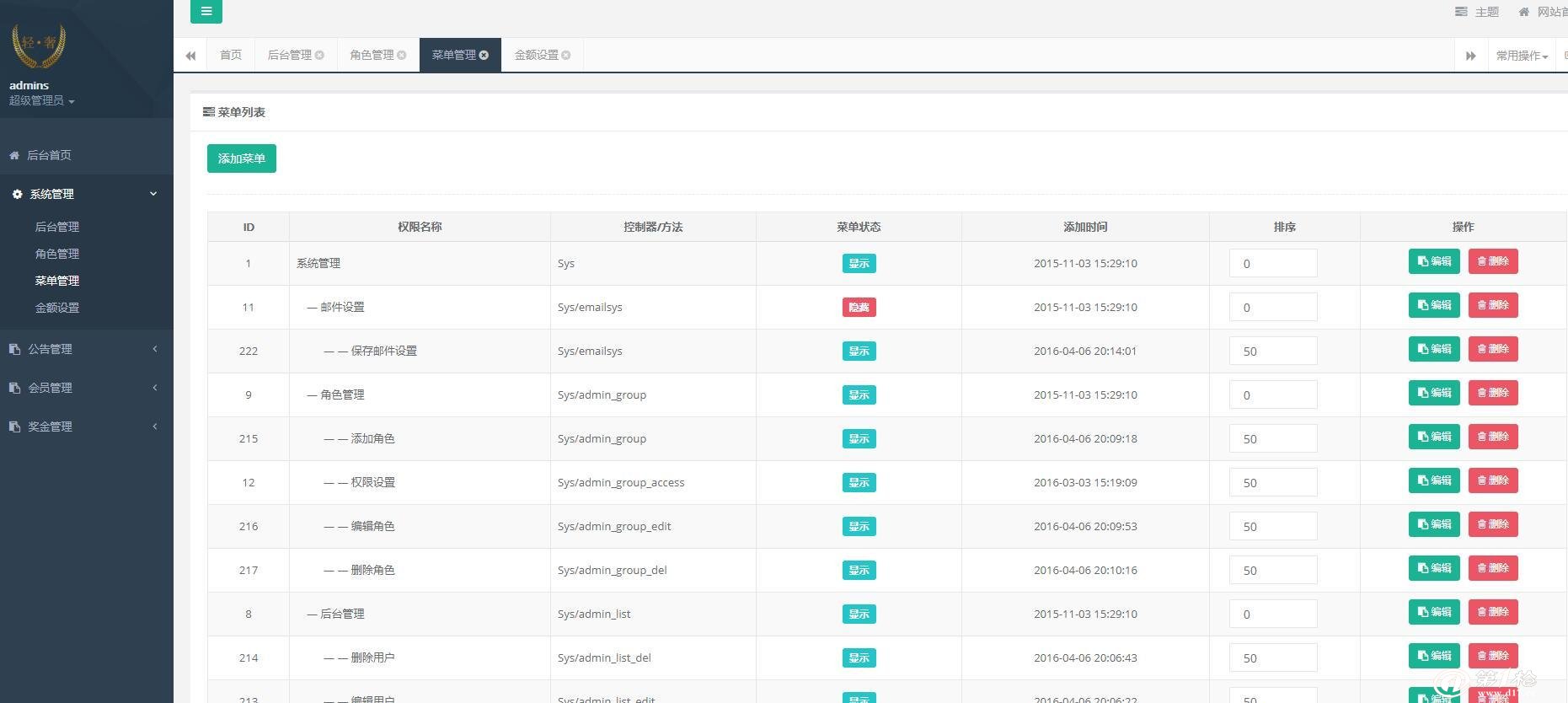Click the home icon beside 网站首页
1568x703 pixels.
1524,12
